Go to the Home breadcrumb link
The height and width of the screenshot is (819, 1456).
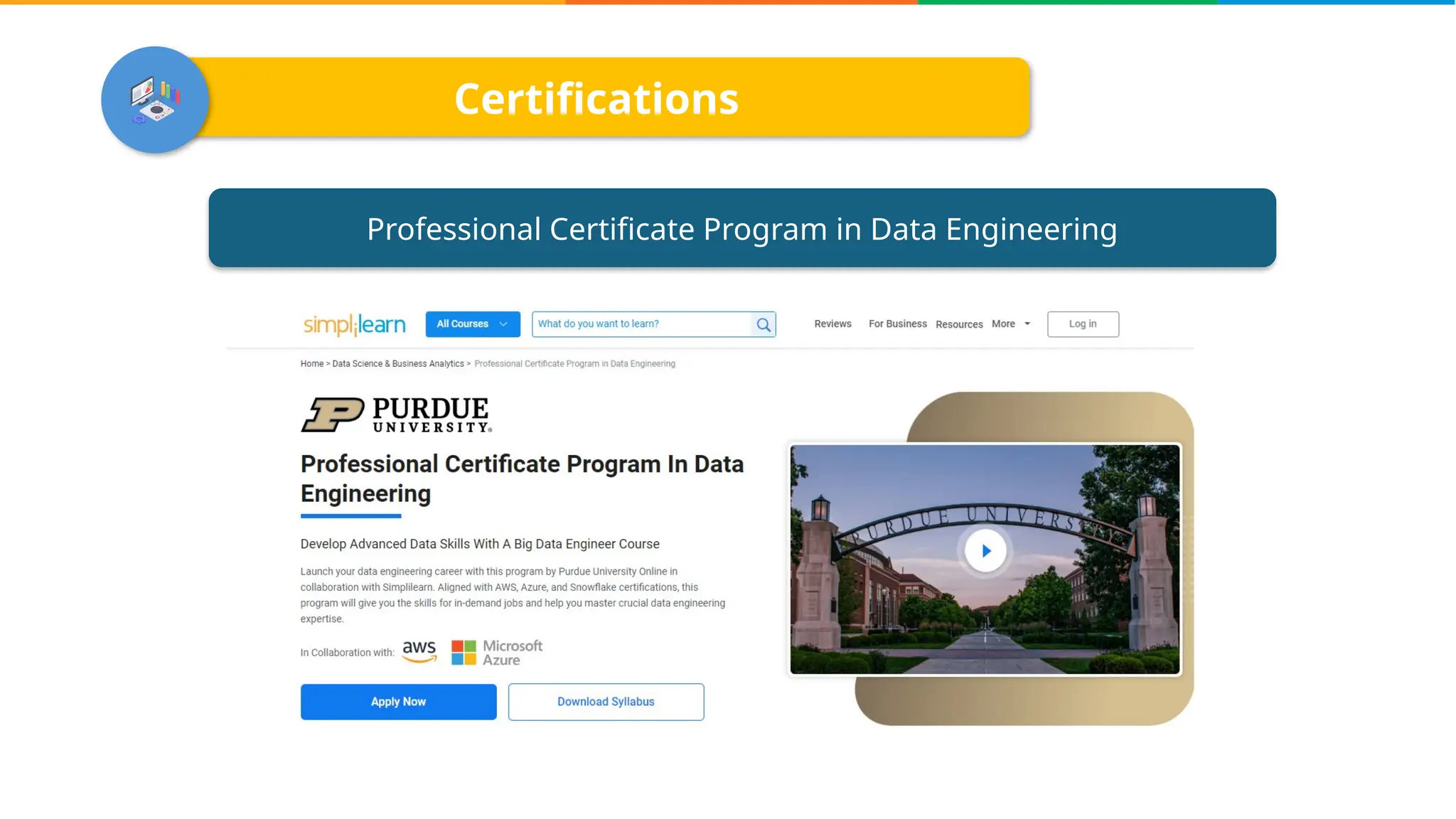pos(311,363)
